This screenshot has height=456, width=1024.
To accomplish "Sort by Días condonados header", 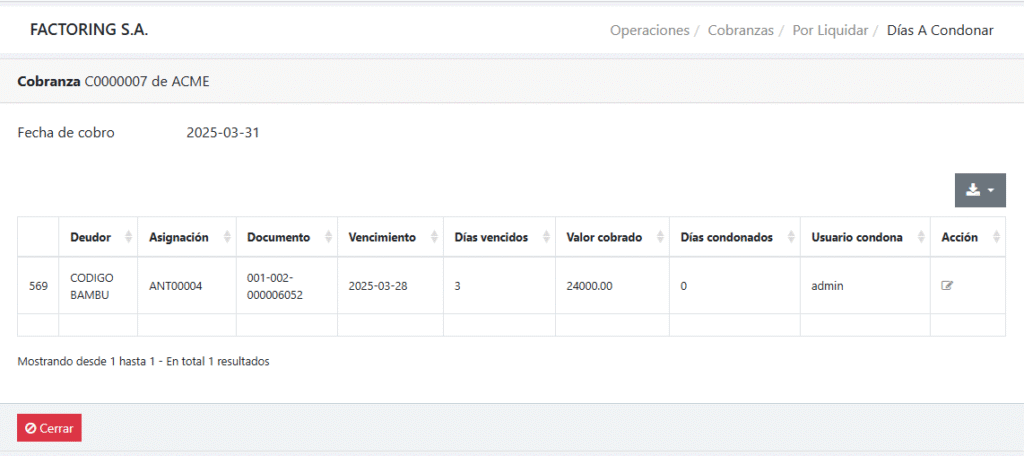I will 734,237.
